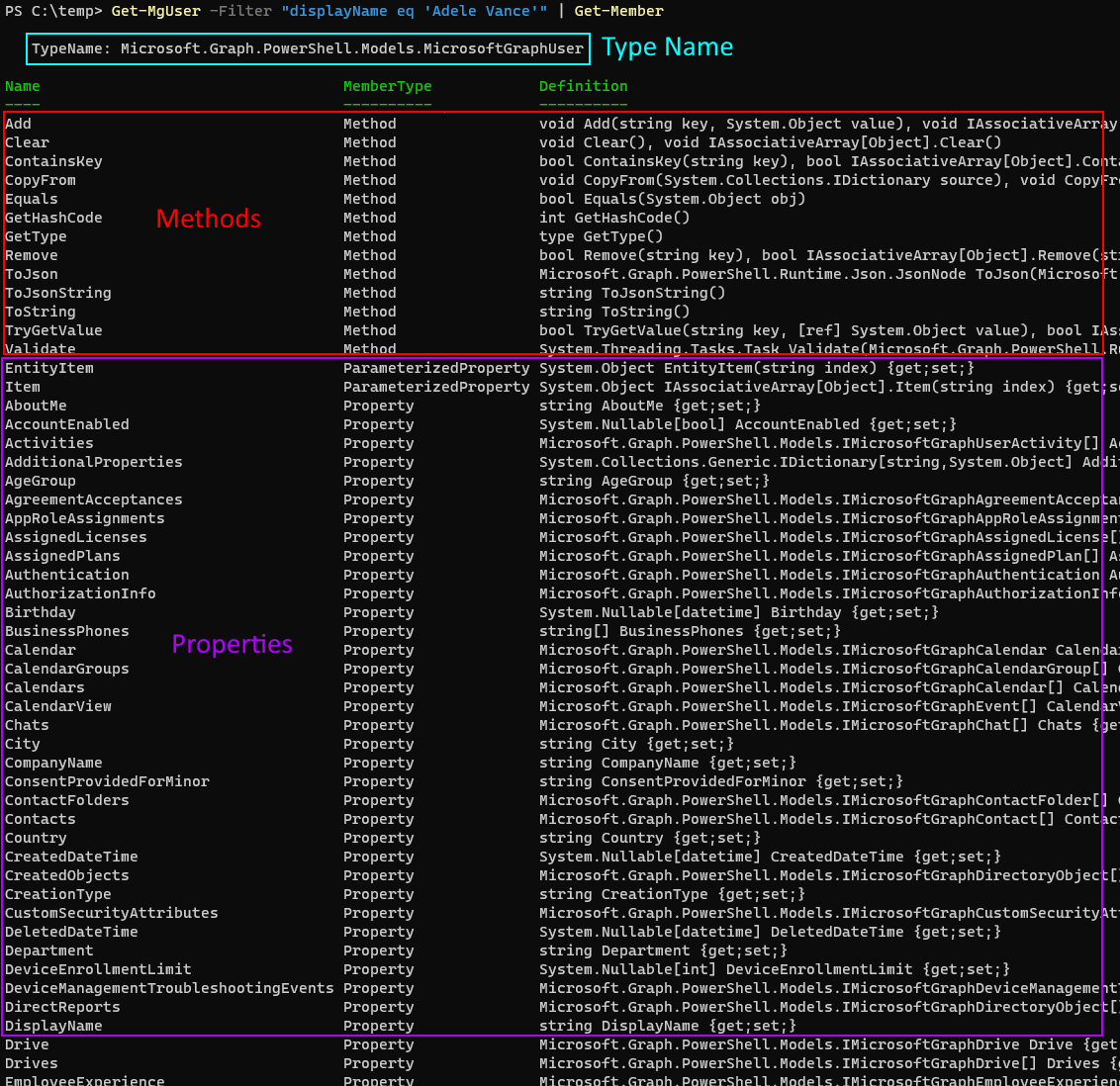This screenshot has height=1086, width=1120.
Task: Select CreationType in the Name column
Action: (57, 895)
